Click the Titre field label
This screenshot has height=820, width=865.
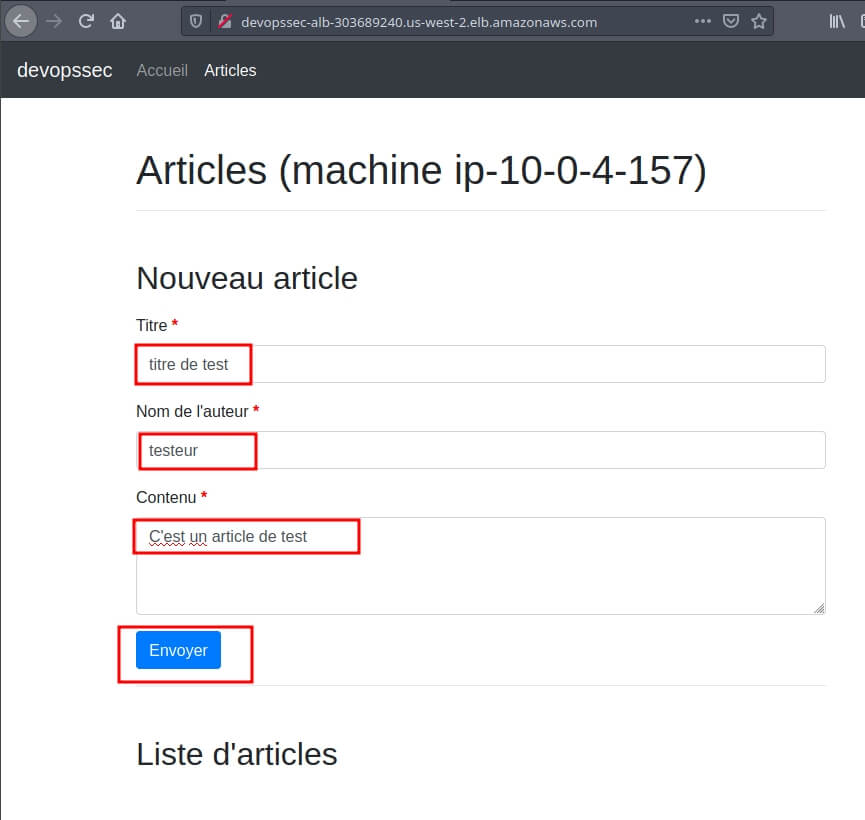[x=152, y=325]
